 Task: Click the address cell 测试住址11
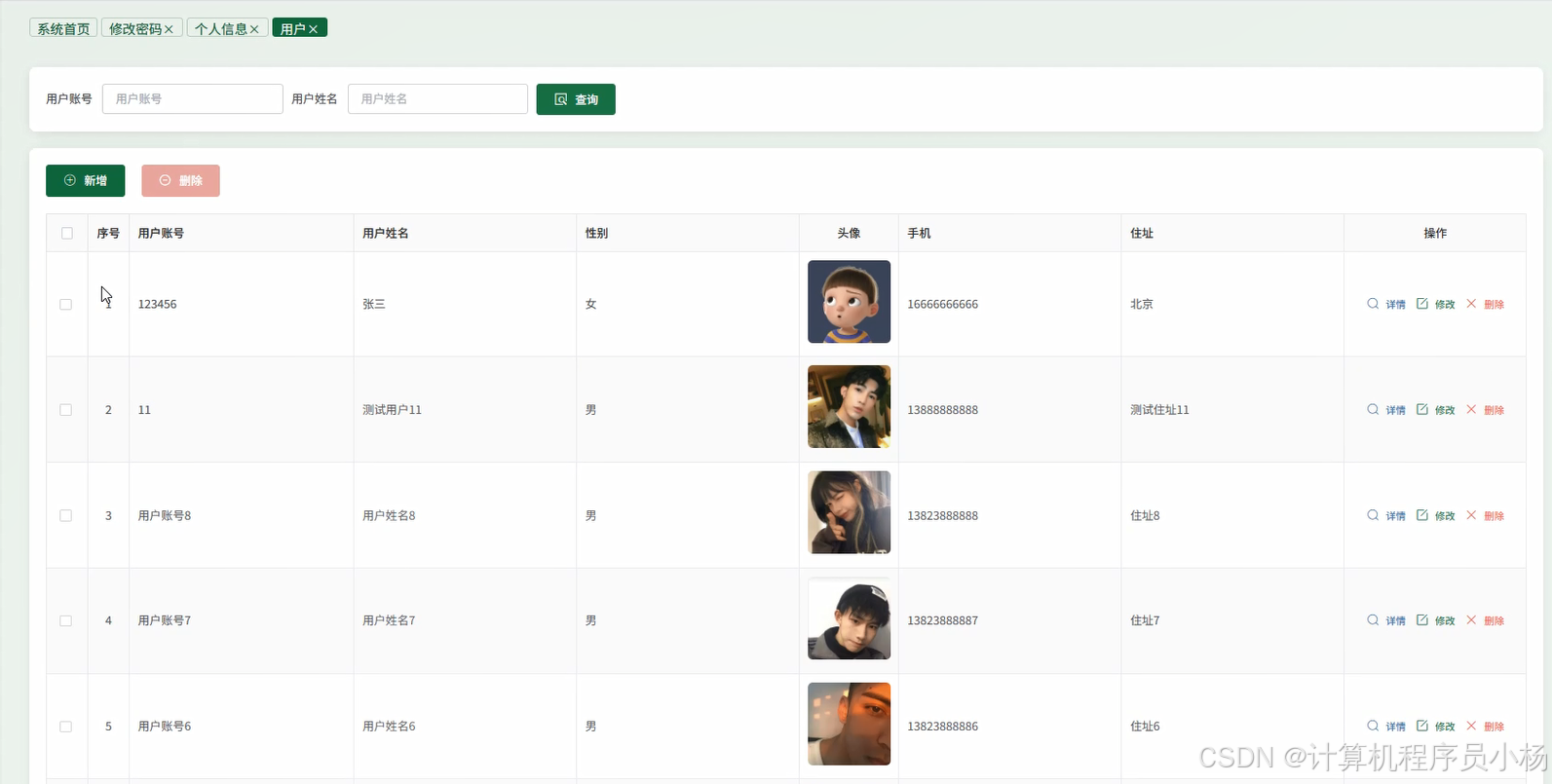[x=1159, y=410]
